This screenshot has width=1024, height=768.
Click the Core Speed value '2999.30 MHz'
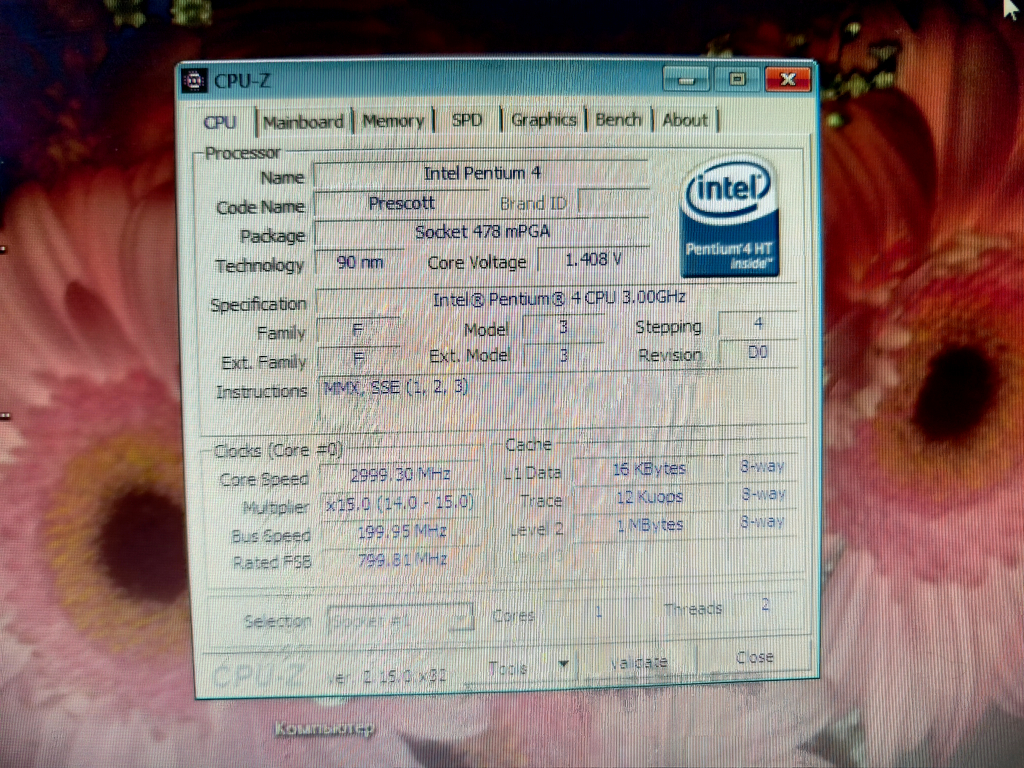(400, 475)
